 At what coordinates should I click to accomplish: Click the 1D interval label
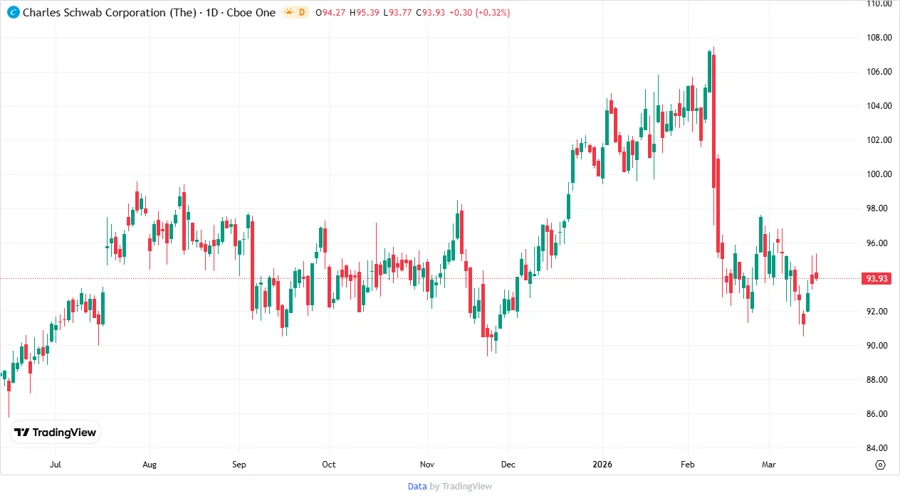click(212, 12)
